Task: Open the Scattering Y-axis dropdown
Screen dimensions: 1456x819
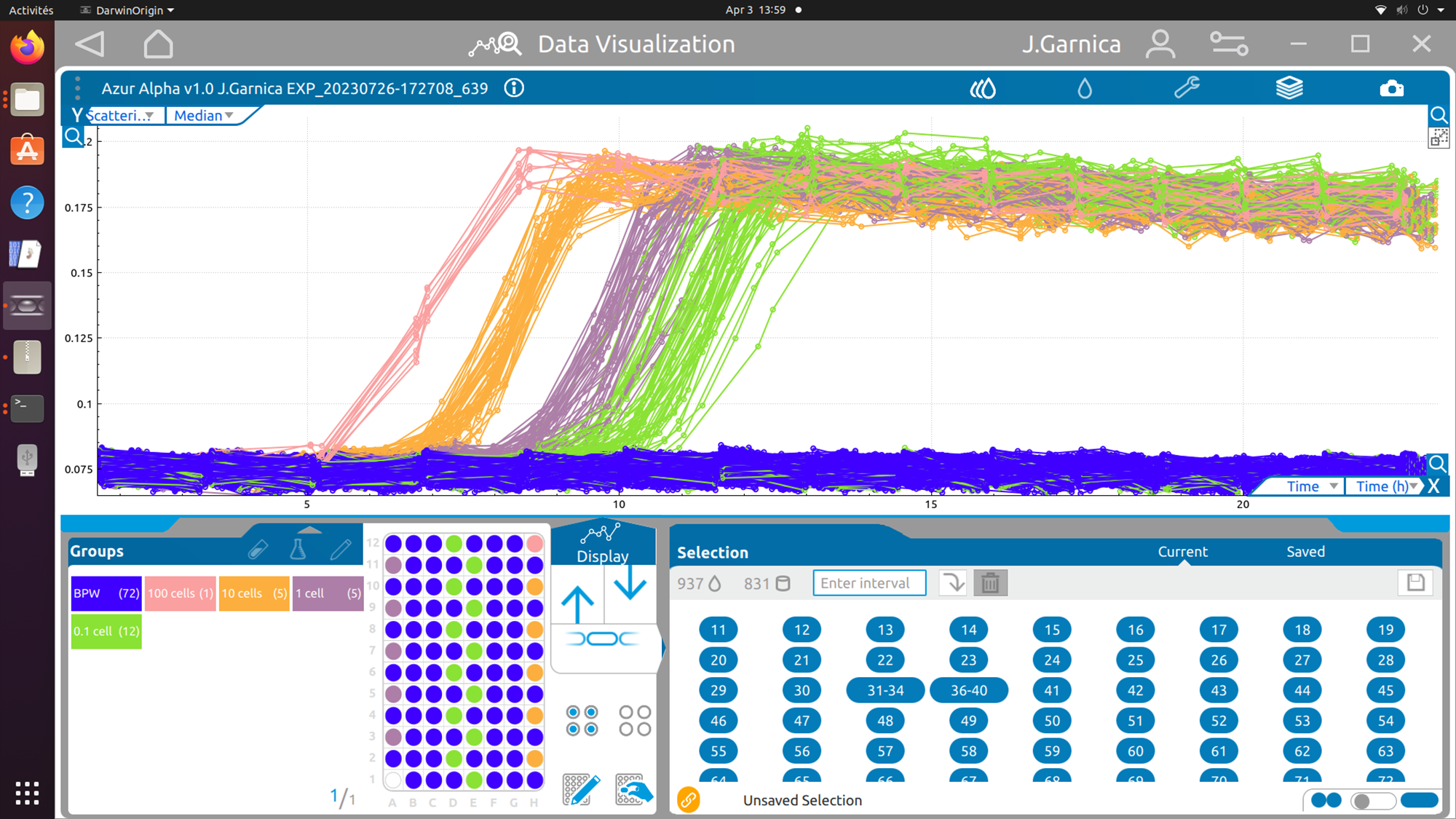Action: (122, 116)
